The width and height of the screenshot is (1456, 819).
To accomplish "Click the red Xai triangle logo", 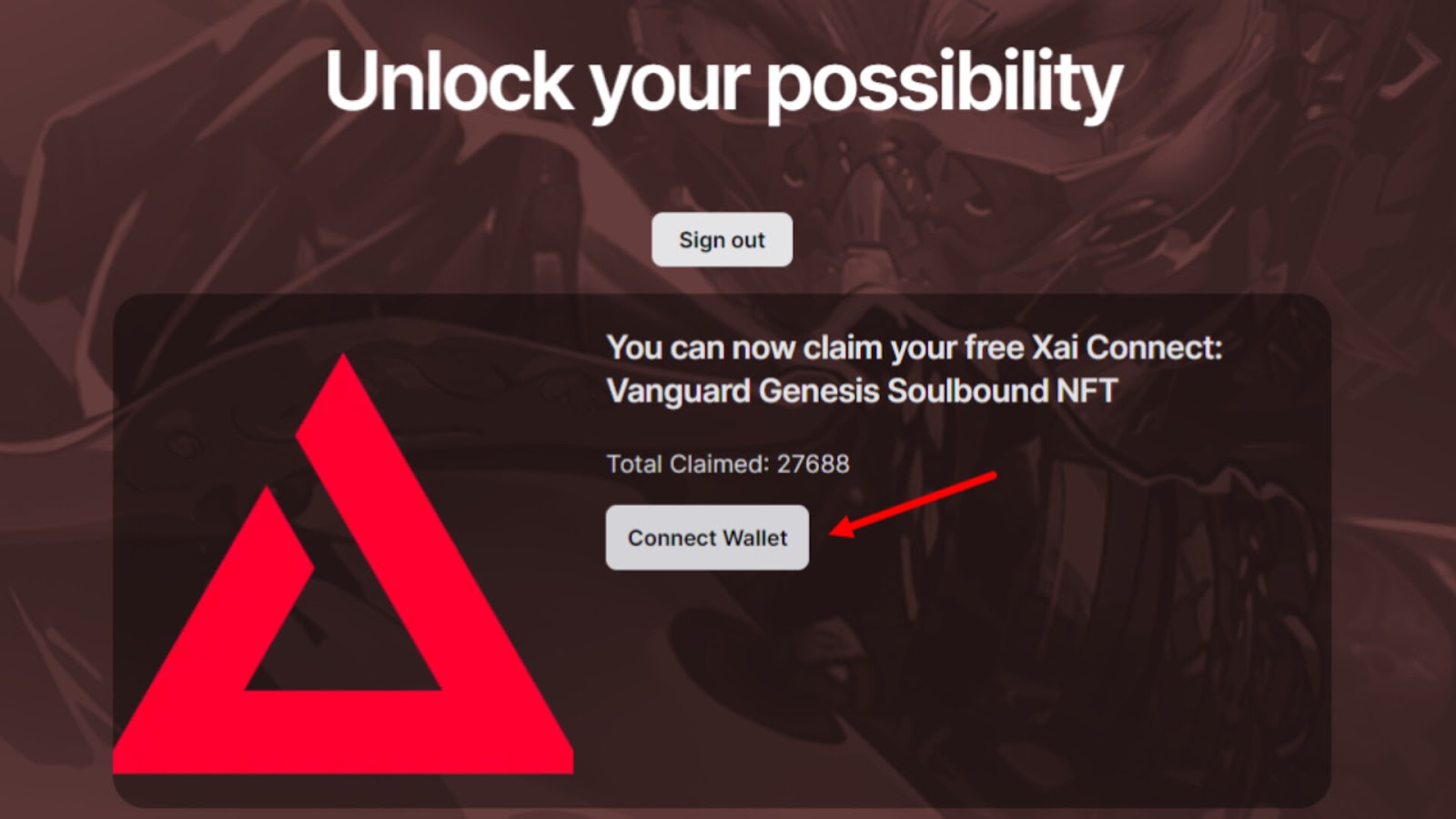I will point(343,564).
